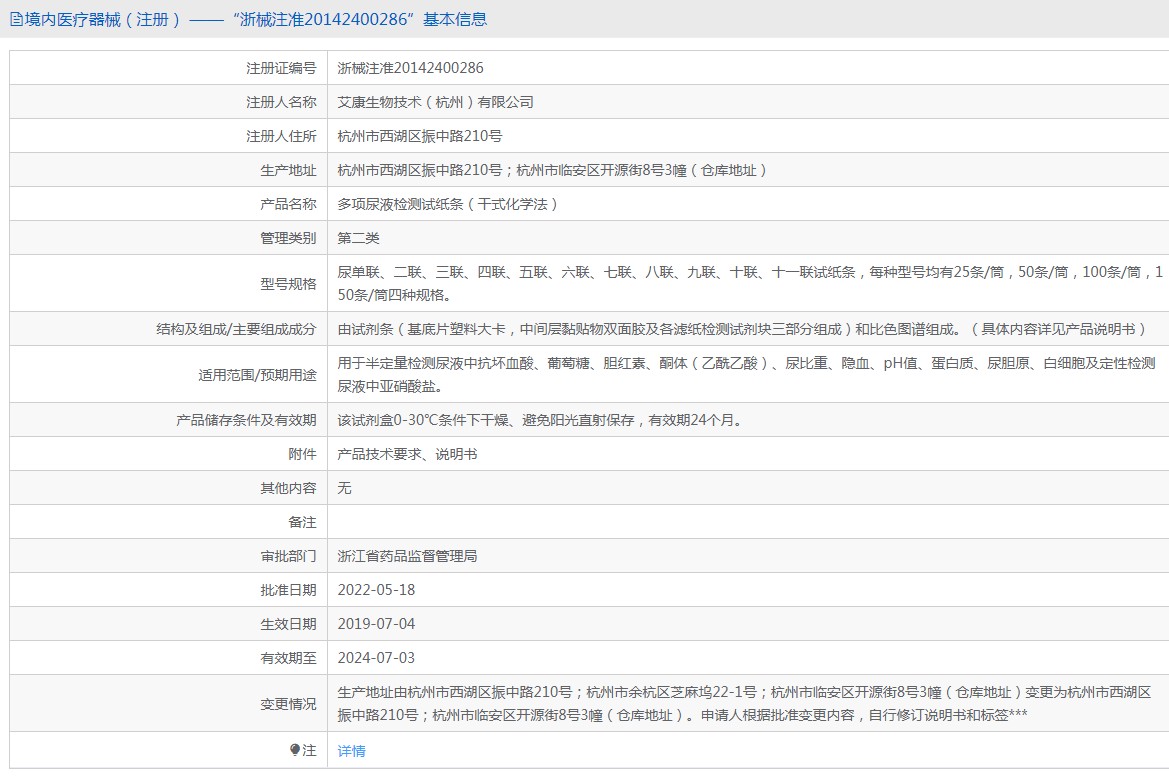Select the page title 境内医疗器械（注册）基本信息
Screen dimensions: 1169x778
(248, 19)
